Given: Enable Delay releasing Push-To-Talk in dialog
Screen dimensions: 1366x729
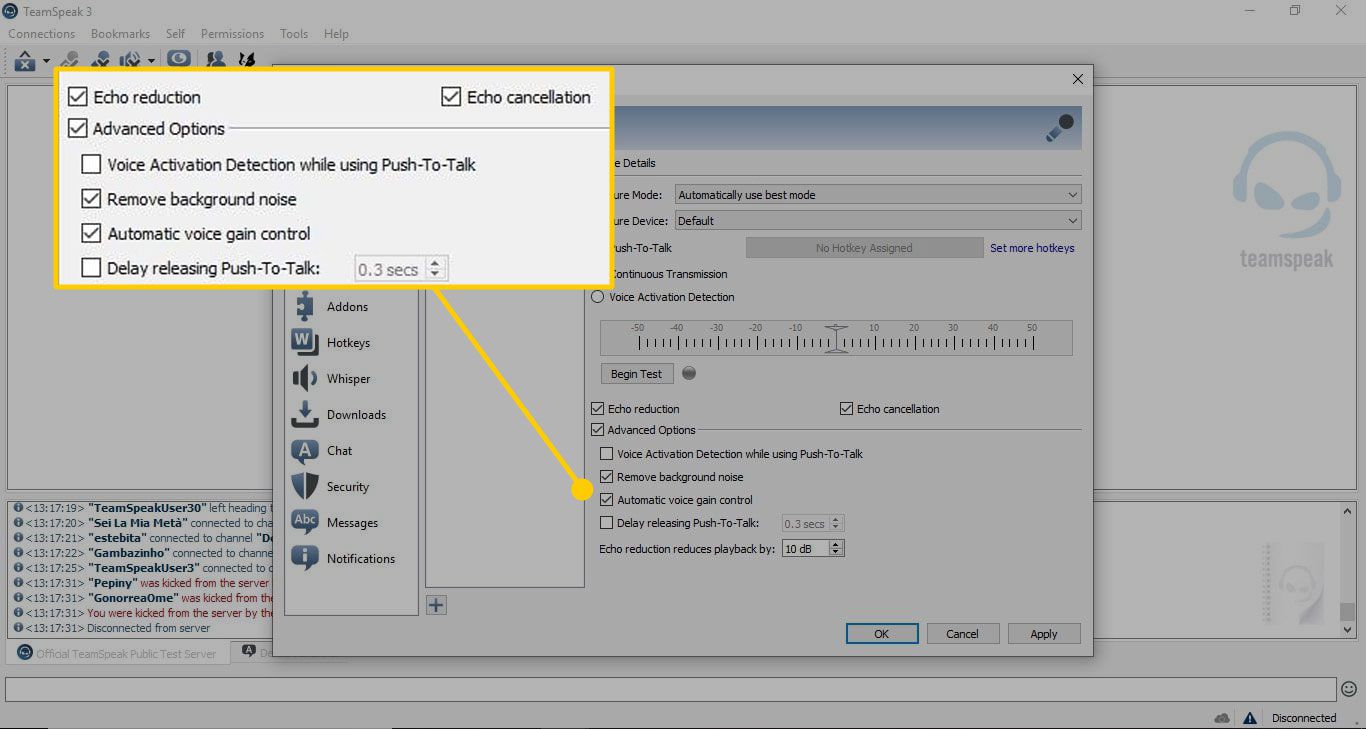Looking at the screenshot, I should point(606,523).
